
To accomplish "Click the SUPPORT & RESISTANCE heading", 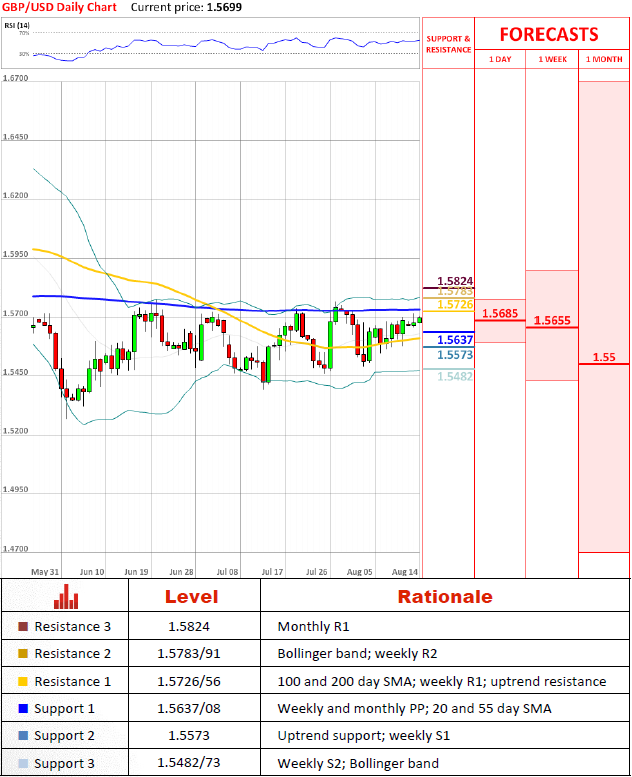I will 449,44.
